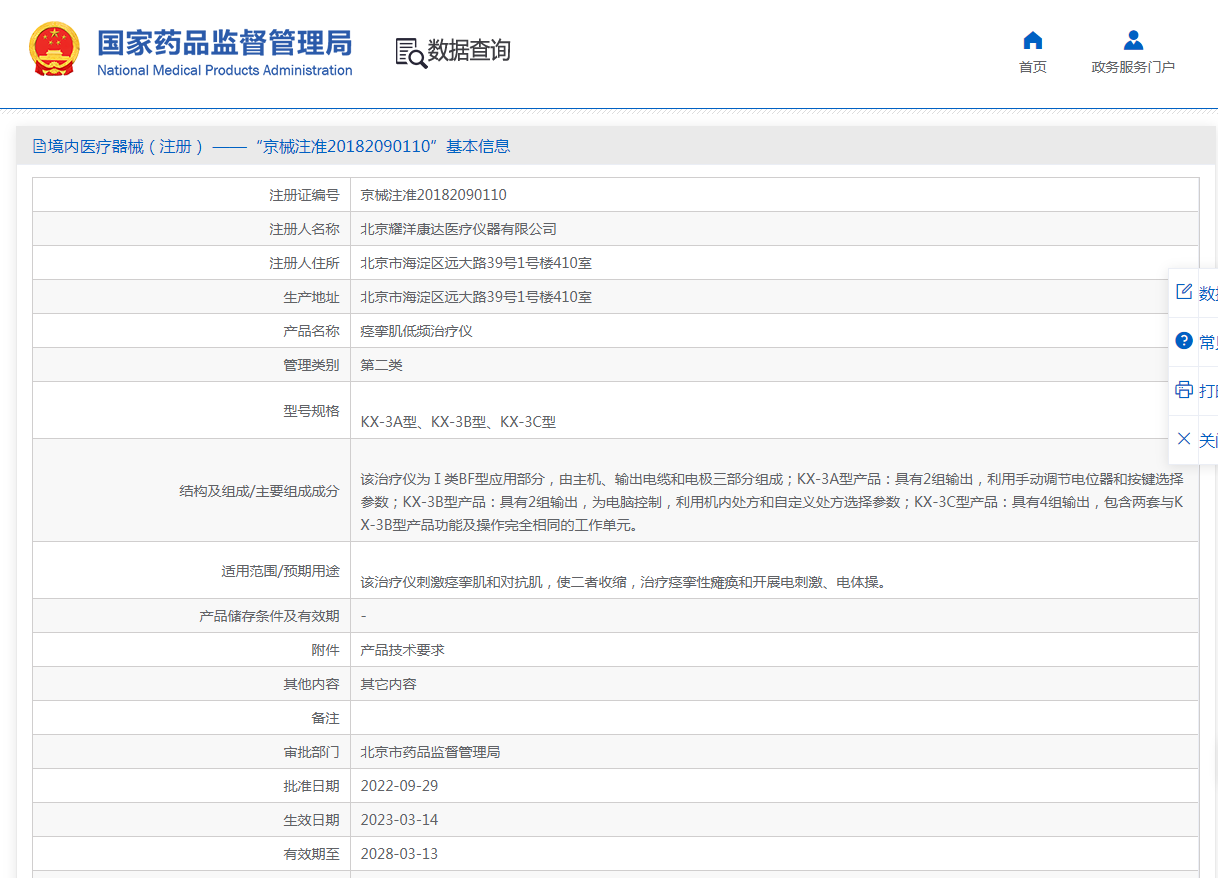Open 产品技术要求 attachment value
Screen dimensions: 1218x878
(x=403, y=650)
